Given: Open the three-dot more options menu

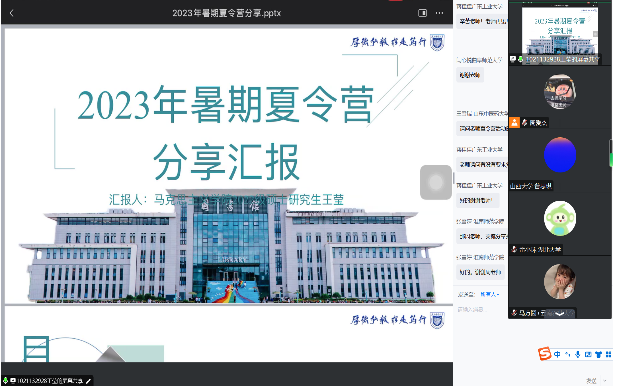Looking at the screenshot, I should 440,13.
